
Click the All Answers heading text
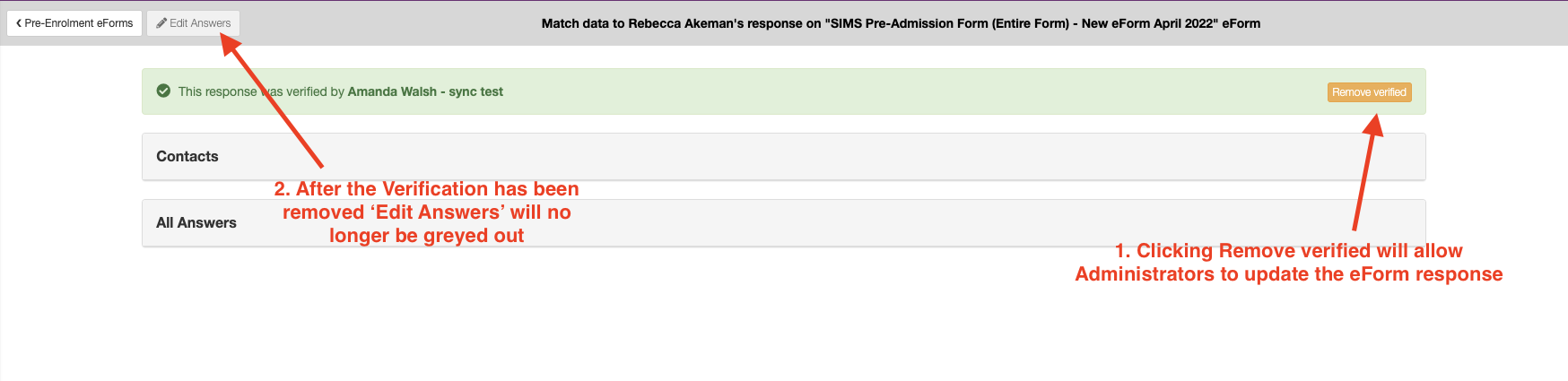tap(196, 222)
